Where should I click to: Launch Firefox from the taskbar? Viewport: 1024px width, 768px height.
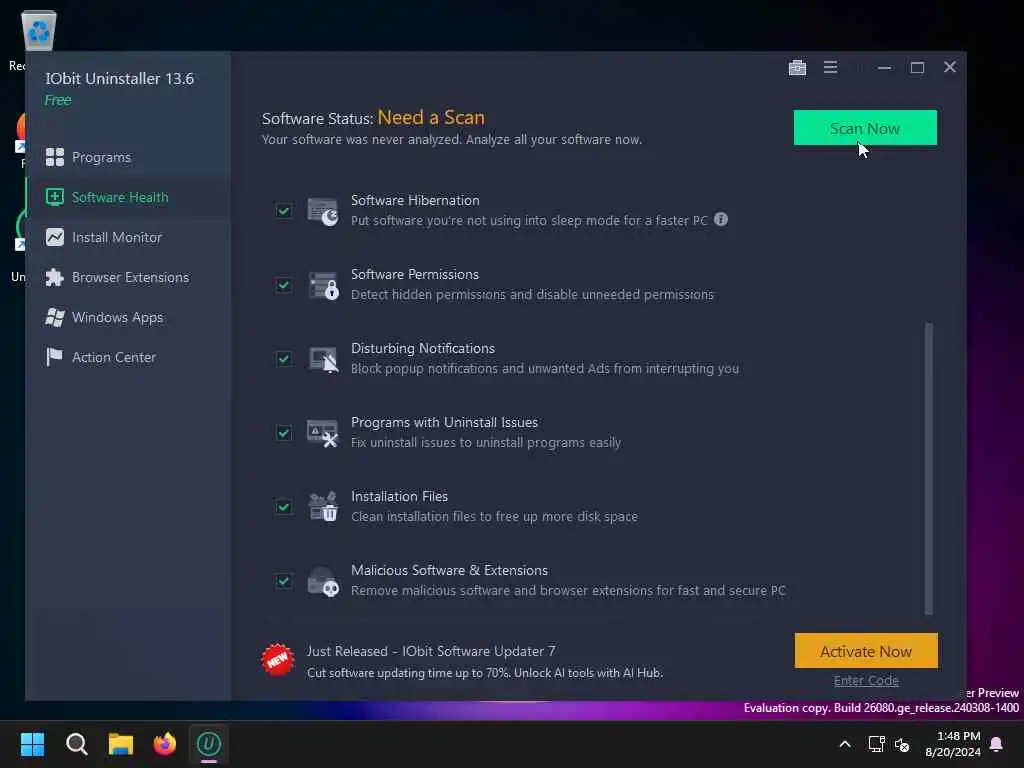pos(165,744)
